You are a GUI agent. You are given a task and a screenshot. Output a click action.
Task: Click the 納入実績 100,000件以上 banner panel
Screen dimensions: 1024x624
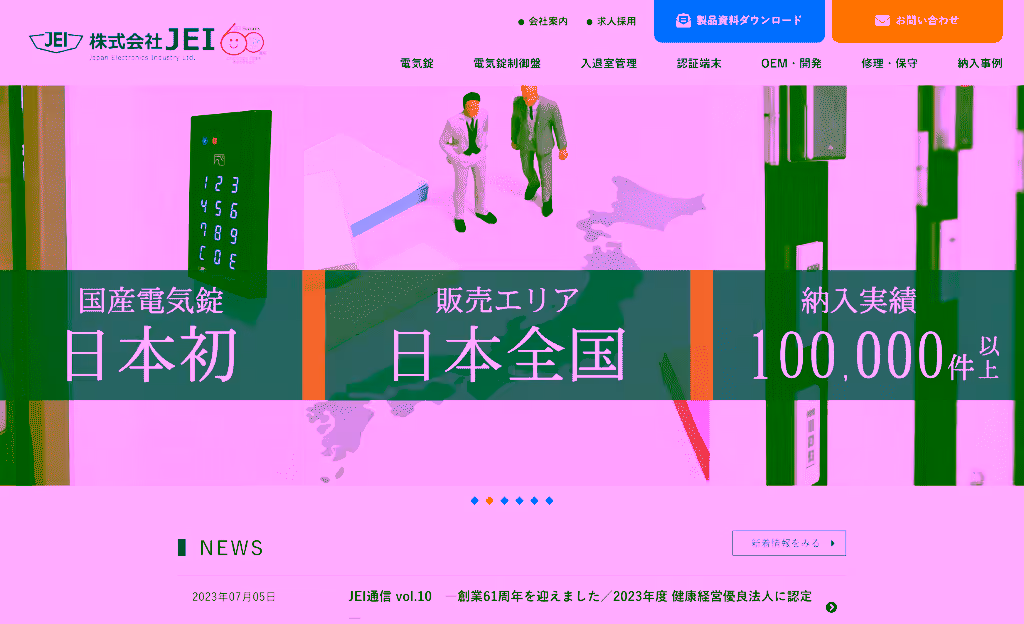pos(868,335)
